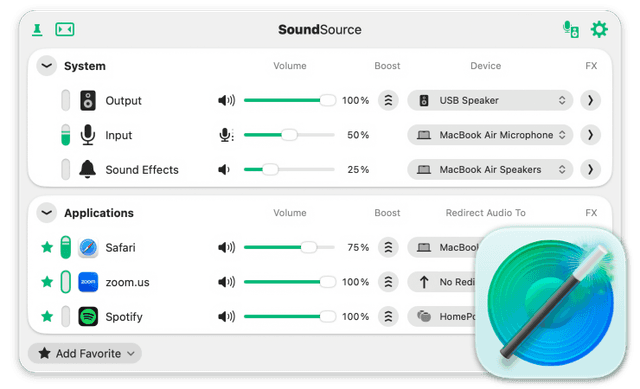Toggle the Output level meter indicator
The image size is (640, 389).
[x=66, y=100]
